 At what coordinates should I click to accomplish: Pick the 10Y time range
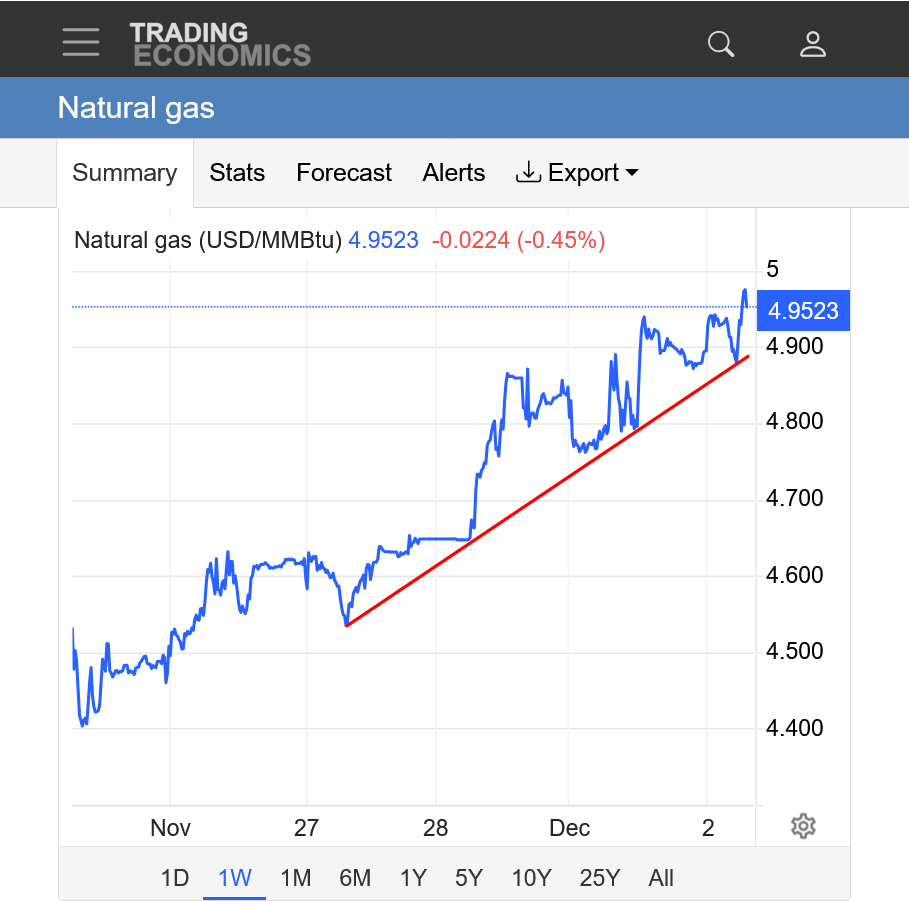click(x=531, y=878)
